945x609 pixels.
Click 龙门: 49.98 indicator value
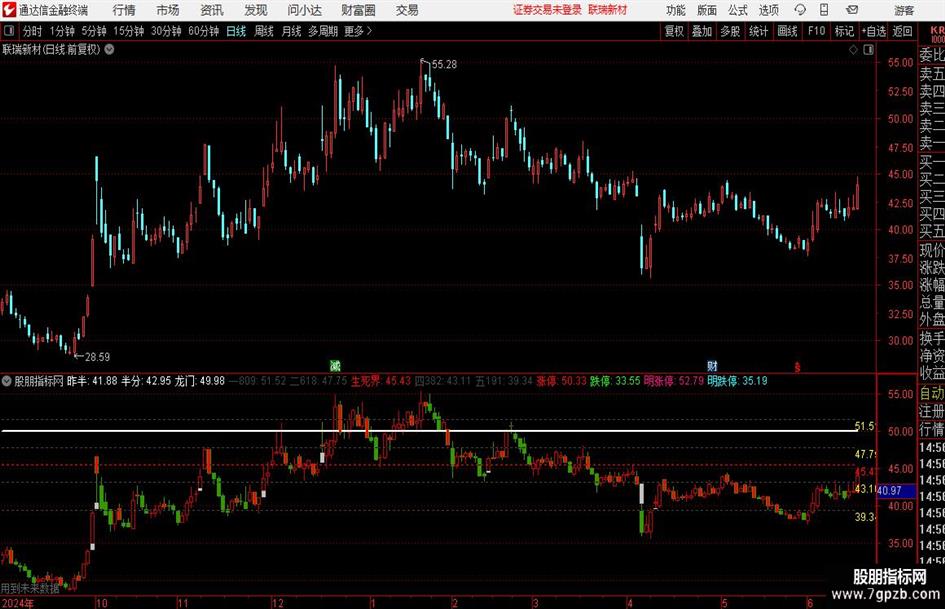pos(199,381)
